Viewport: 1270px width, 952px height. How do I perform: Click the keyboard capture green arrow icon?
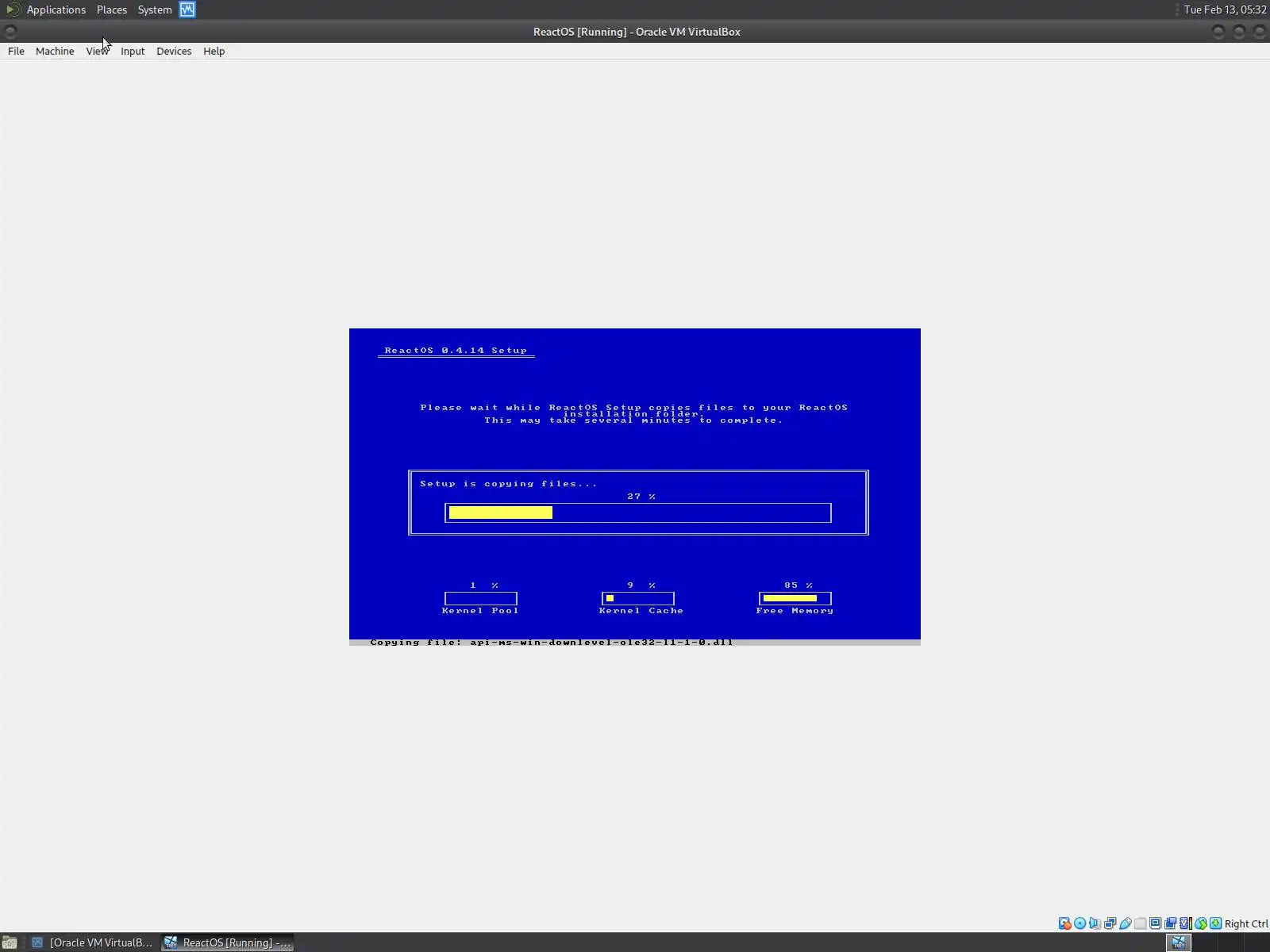(x=1216, y=923)
